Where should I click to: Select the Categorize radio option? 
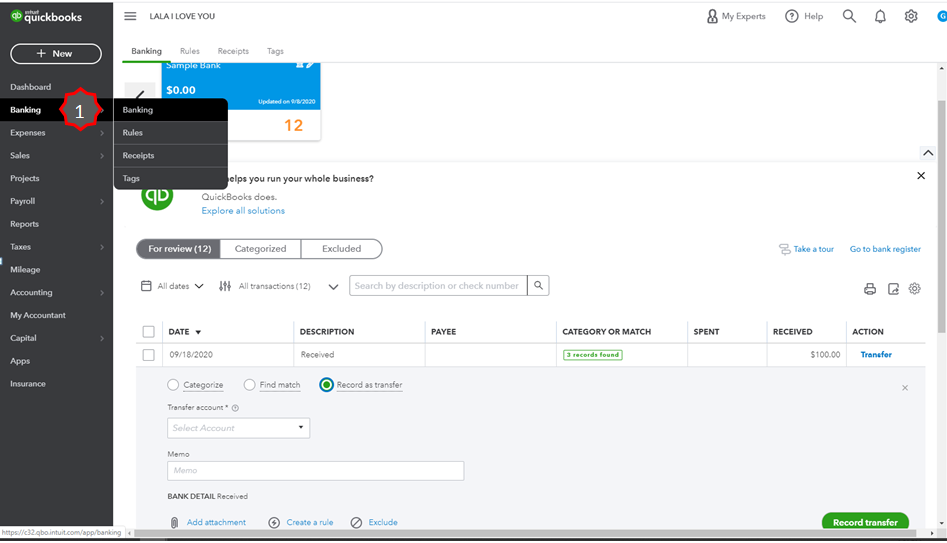tap(173, 385)
